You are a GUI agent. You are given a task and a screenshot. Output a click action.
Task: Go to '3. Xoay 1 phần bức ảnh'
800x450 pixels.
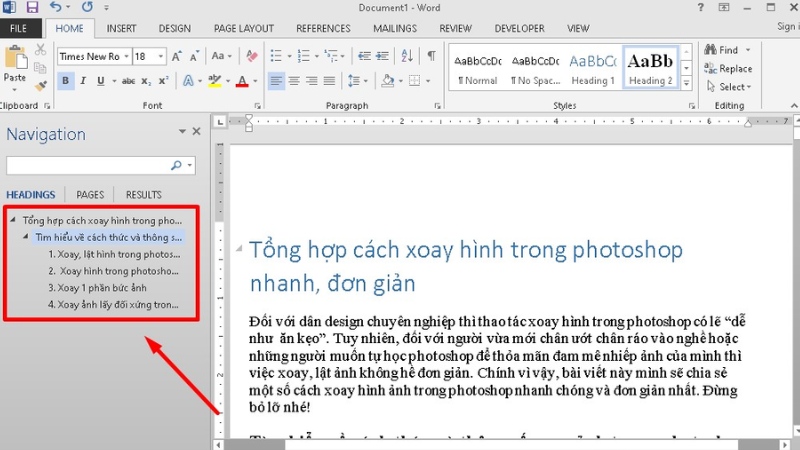pyautogui.click(x=97, y=288)
